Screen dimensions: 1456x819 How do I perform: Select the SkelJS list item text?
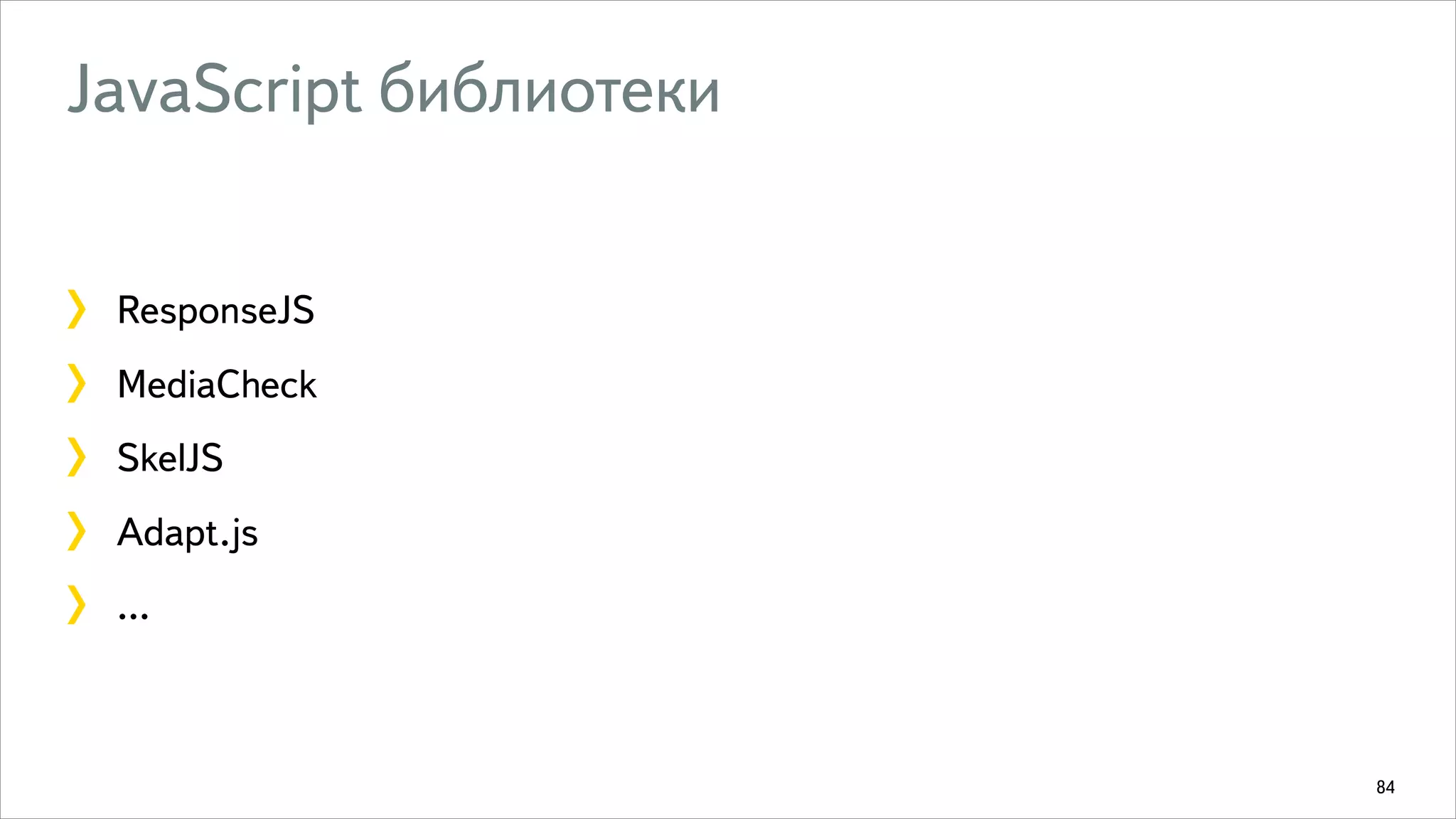coord(170,458)
